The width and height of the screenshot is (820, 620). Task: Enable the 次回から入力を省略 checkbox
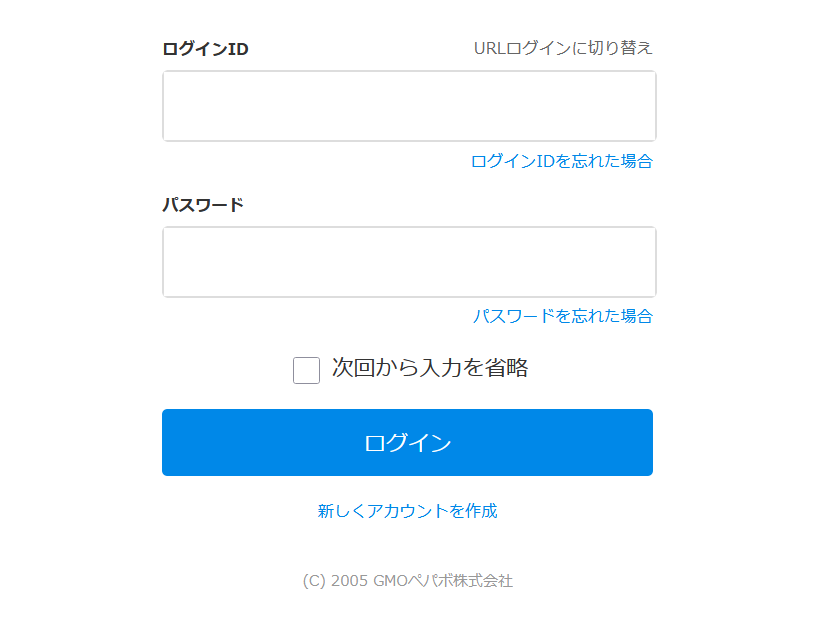tap(306, 370)
